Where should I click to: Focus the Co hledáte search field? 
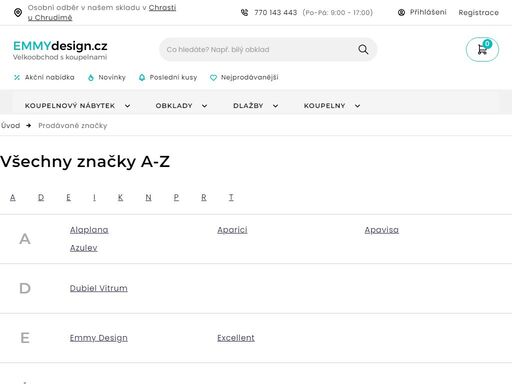(258, 50)
